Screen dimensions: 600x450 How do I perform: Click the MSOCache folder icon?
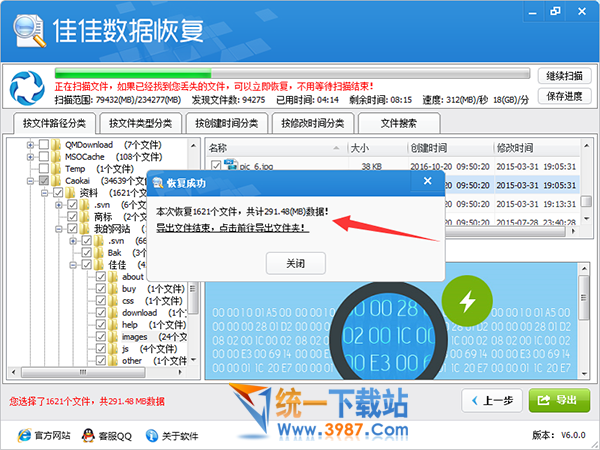click(x=56, y=157)
